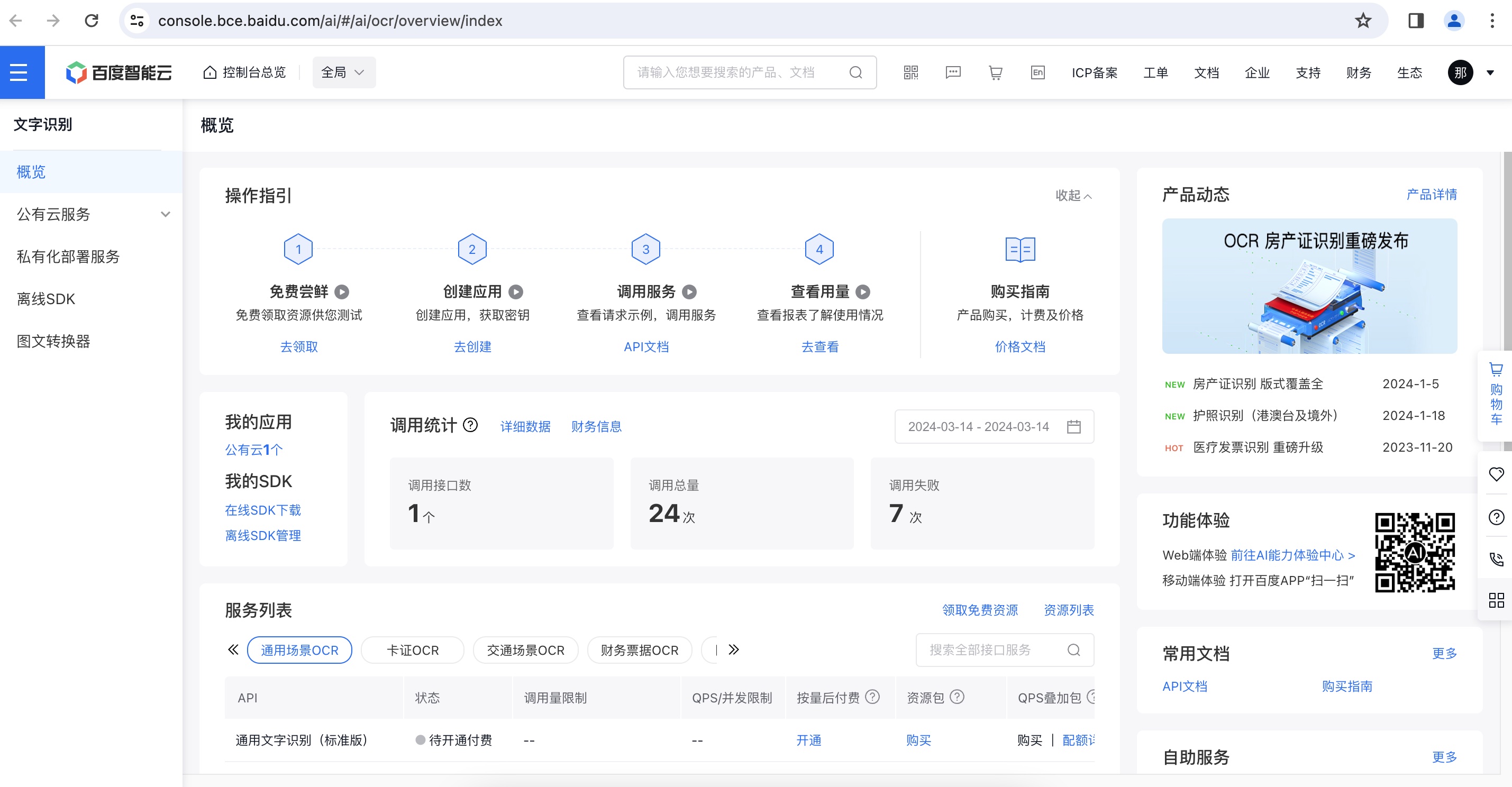The width and height of the screenshot is (1512, 787).
Task: Click search icon in service search box
Action: 1073,649
